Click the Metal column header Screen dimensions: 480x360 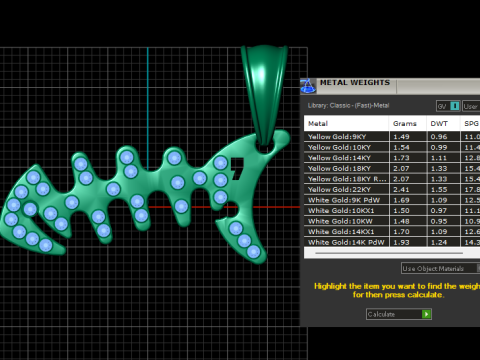[x=346, y=123]
